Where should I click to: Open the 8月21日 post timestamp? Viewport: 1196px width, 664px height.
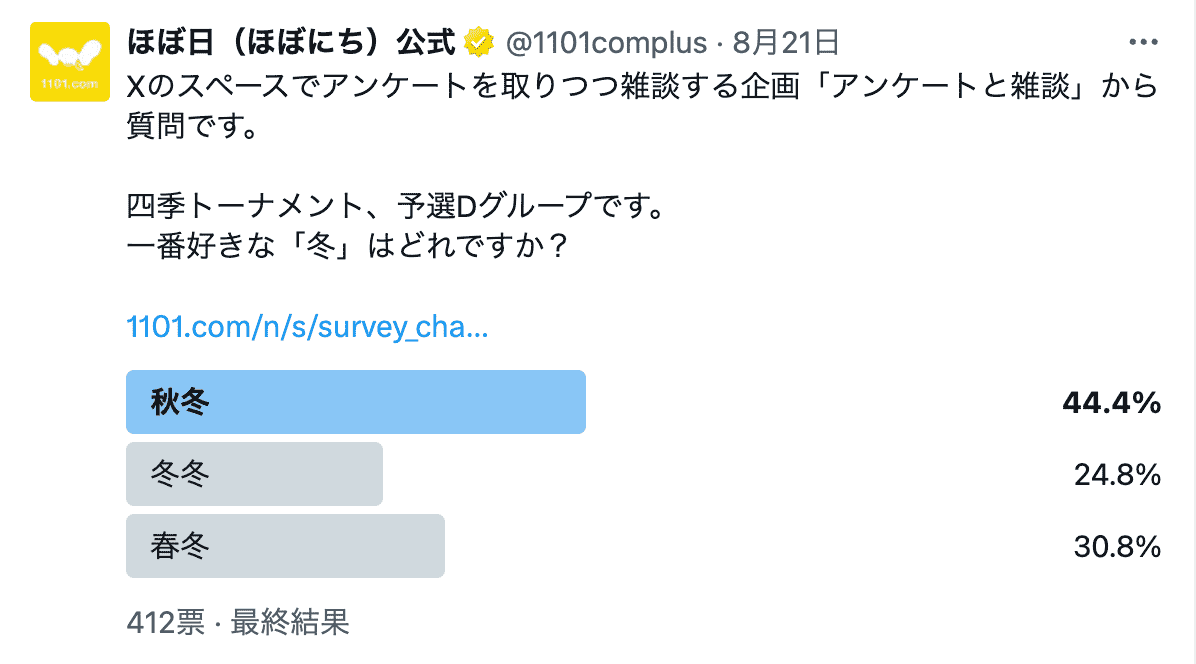785,42
